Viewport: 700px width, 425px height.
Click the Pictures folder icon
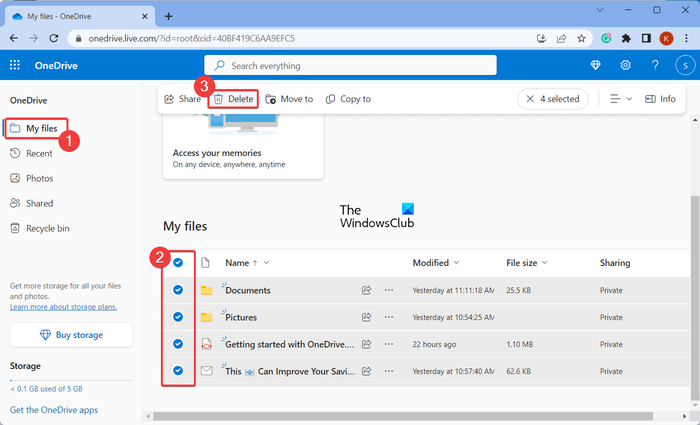[x=206, y=317]
